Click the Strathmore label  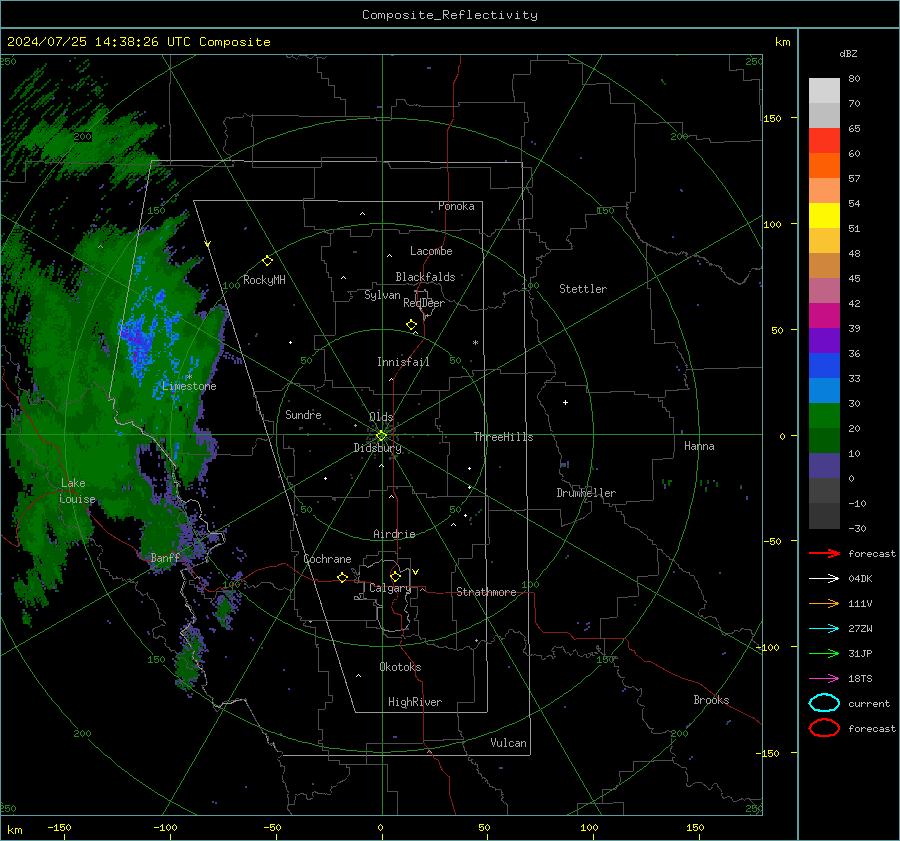pos(486,592)
